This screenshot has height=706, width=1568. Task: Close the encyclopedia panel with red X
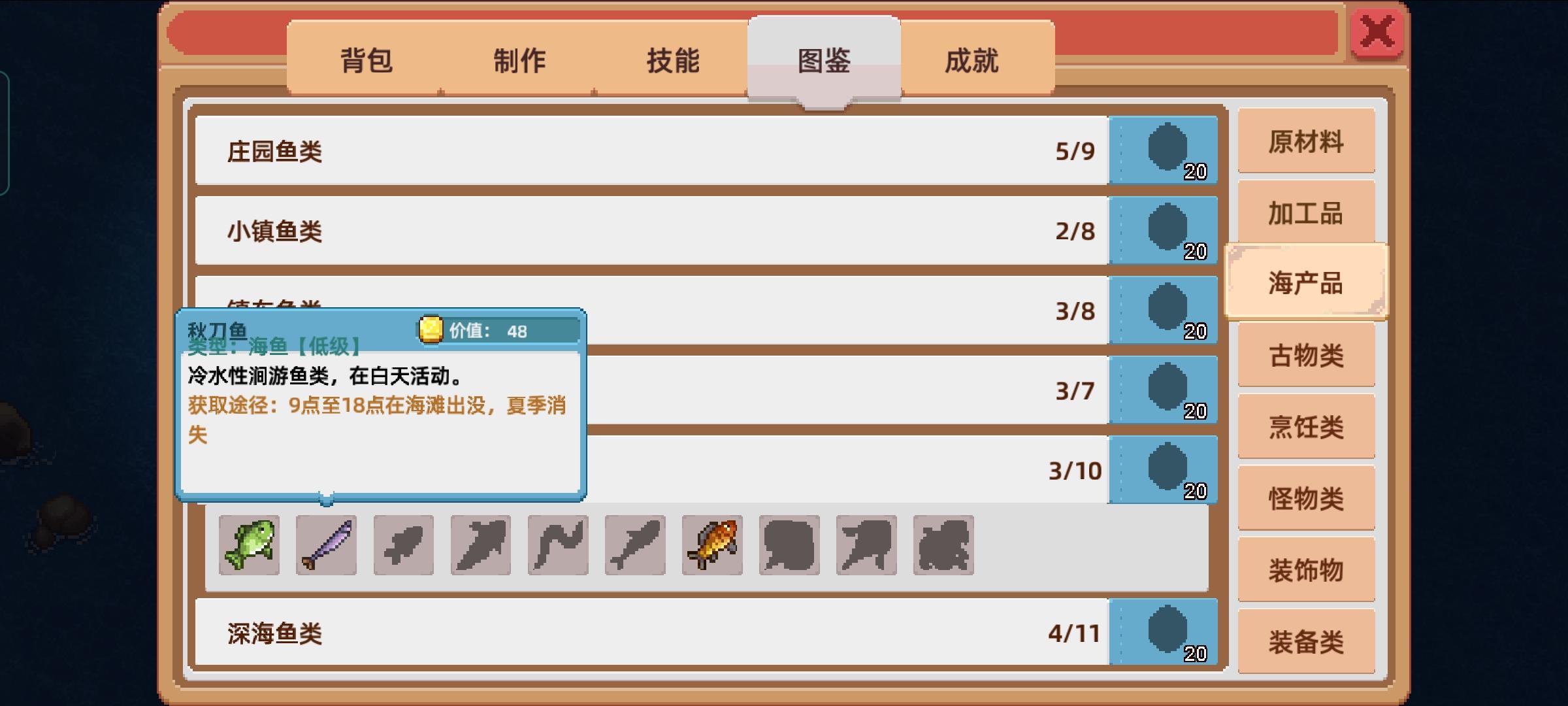click(x=1377, y=31)
